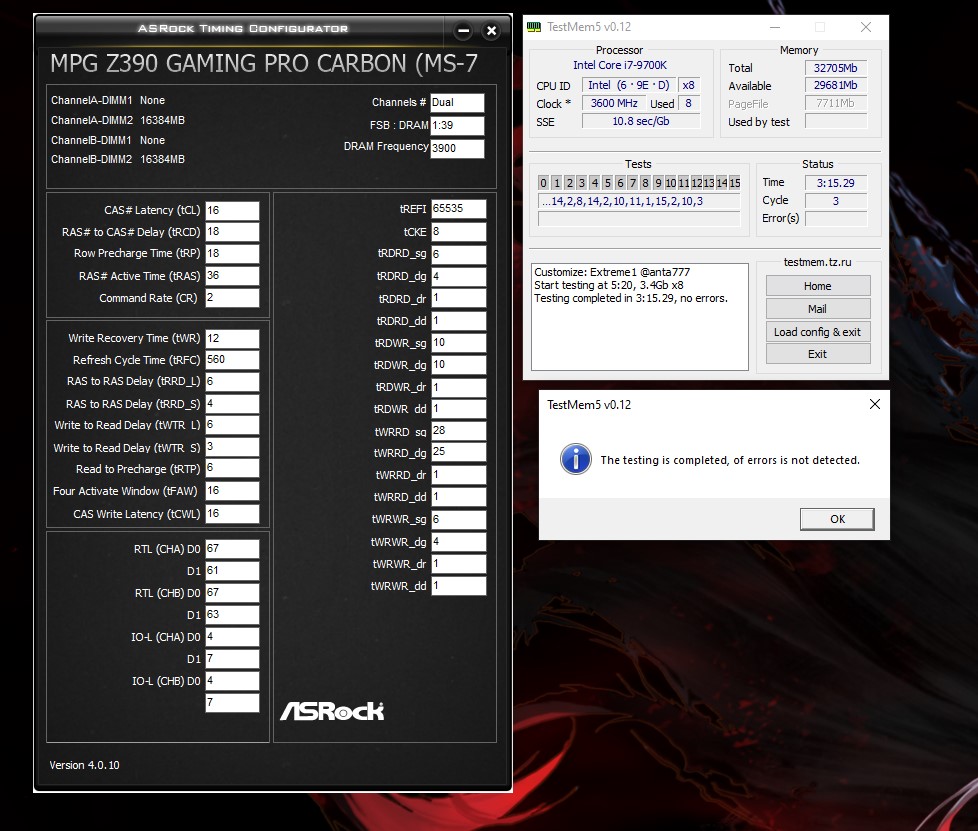Click the tRCD value field showing 18
978x831 pixels.
click(x=232, y=231)
